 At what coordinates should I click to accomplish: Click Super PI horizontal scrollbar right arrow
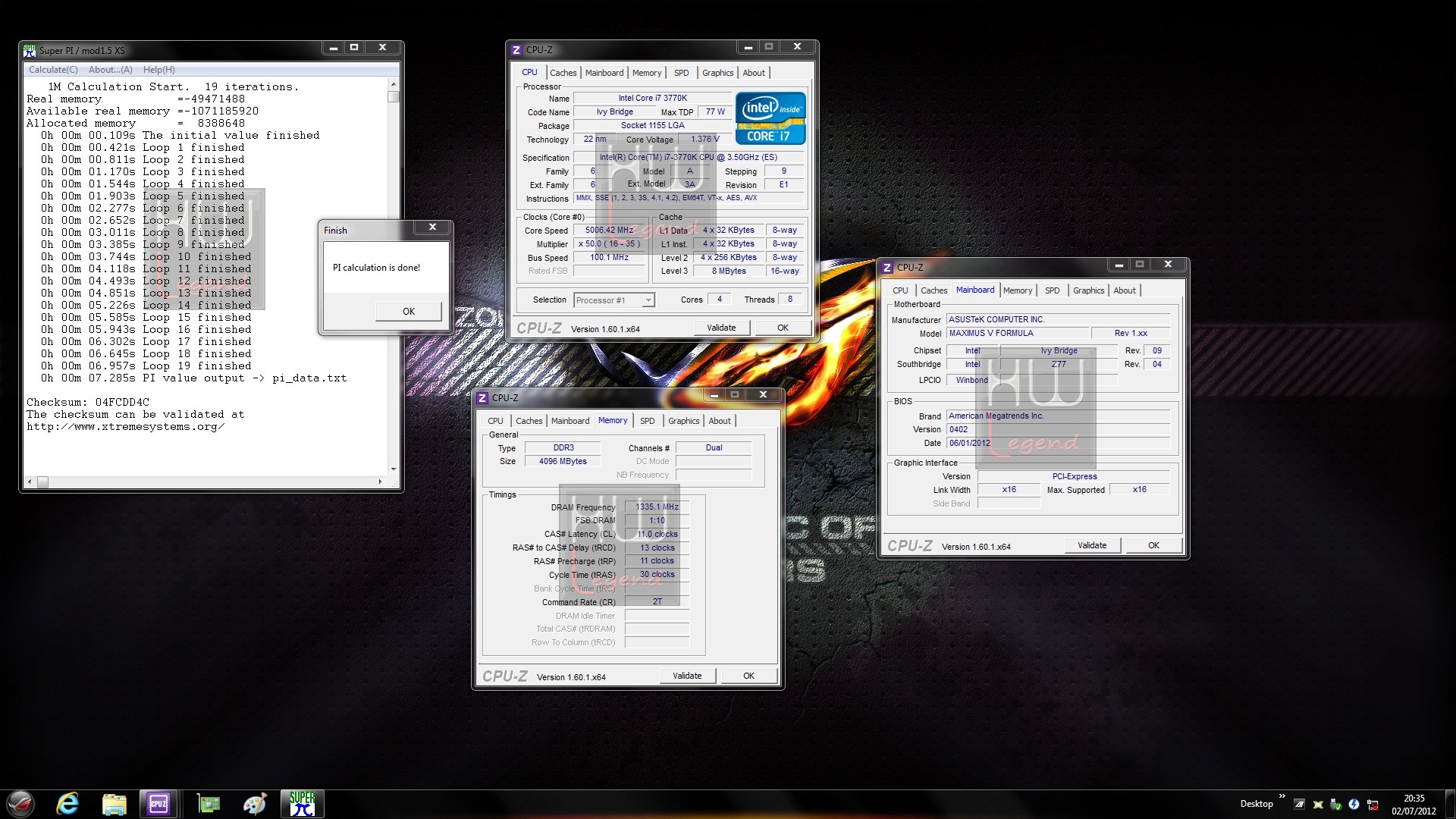(x=380, y=482)
